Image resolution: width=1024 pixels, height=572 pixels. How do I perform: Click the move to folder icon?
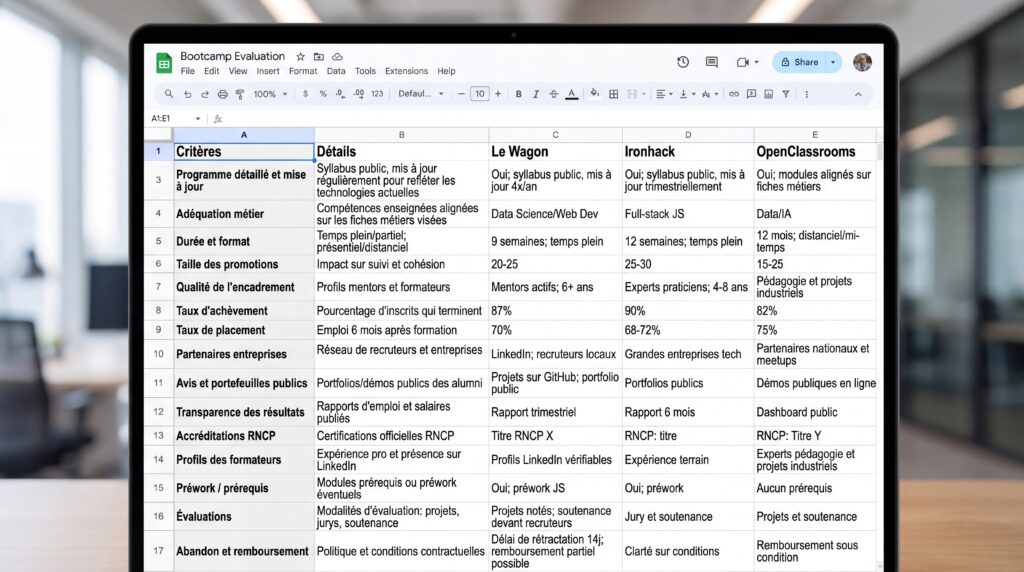(319, 57)
